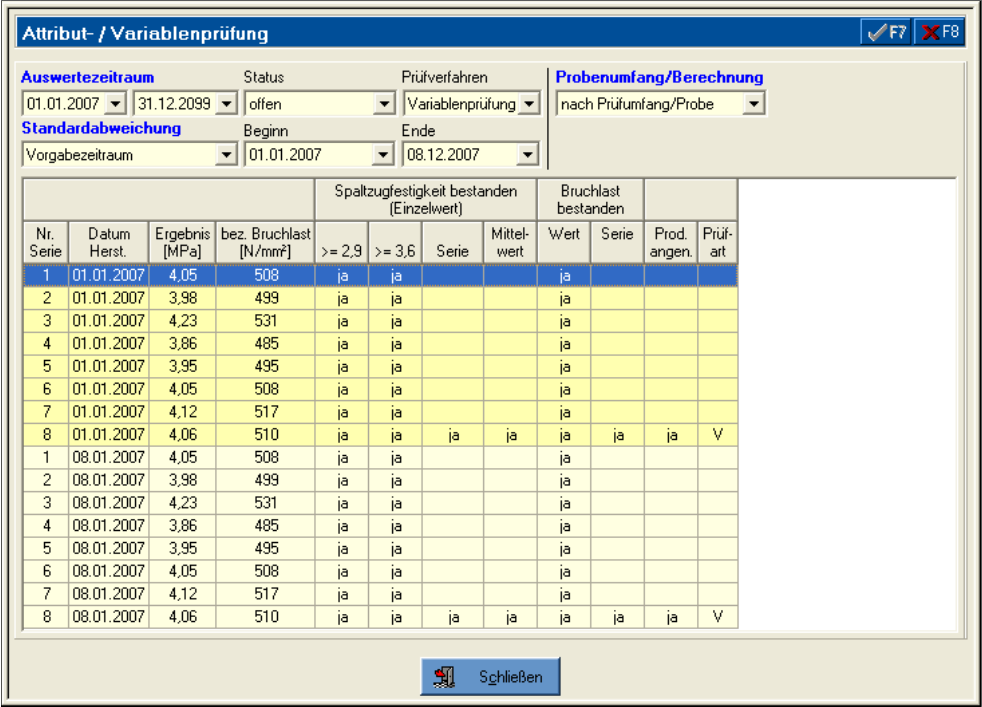Open the Beginn date dropdown

(384, 155)
